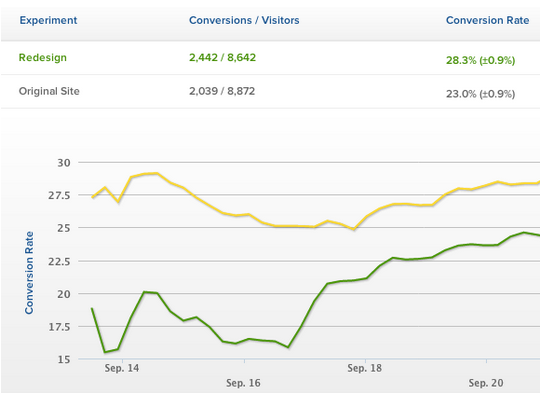This screenshot has height=400, width=545.
Task: Click the 2,039 / 8,872 conversions value
Action: point(222,91)
